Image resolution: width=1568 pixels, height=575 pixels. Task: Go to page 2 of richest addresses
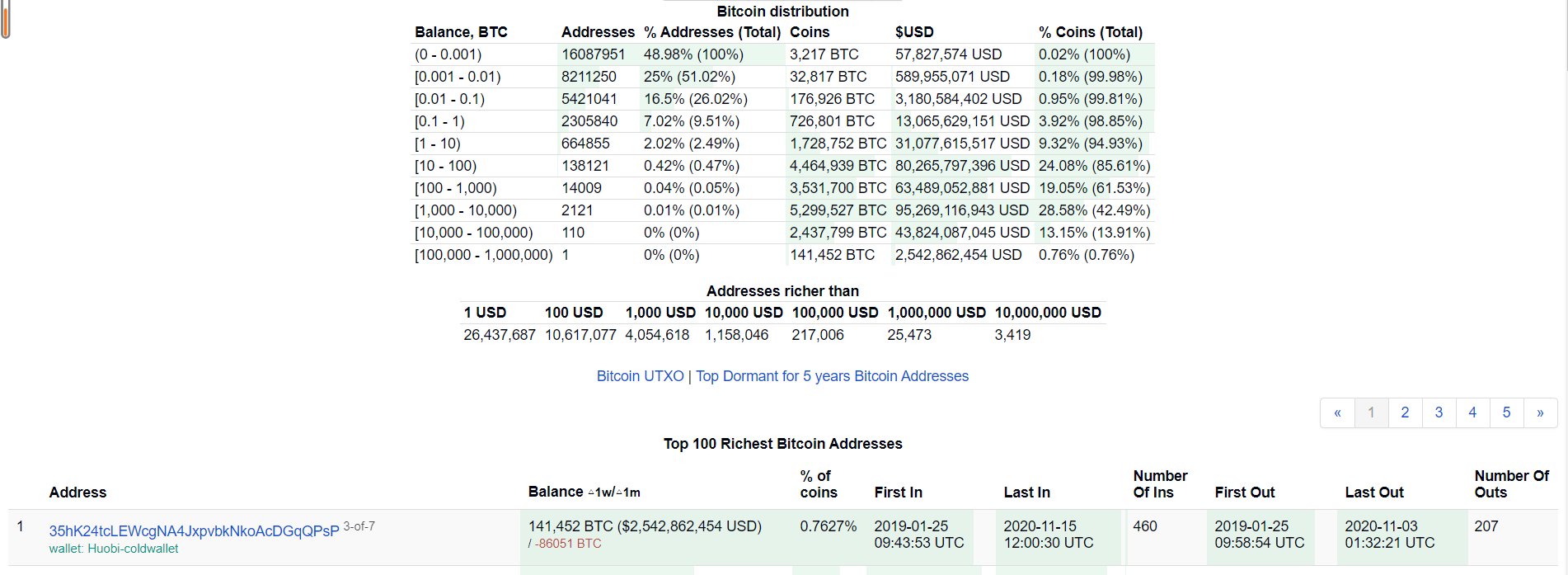(x=1405, y=412)
